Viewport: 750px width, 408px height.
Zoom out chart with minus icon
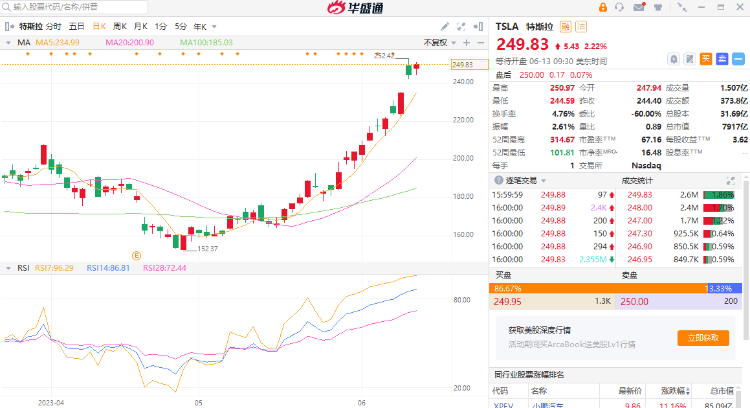(x=481, y=43)
